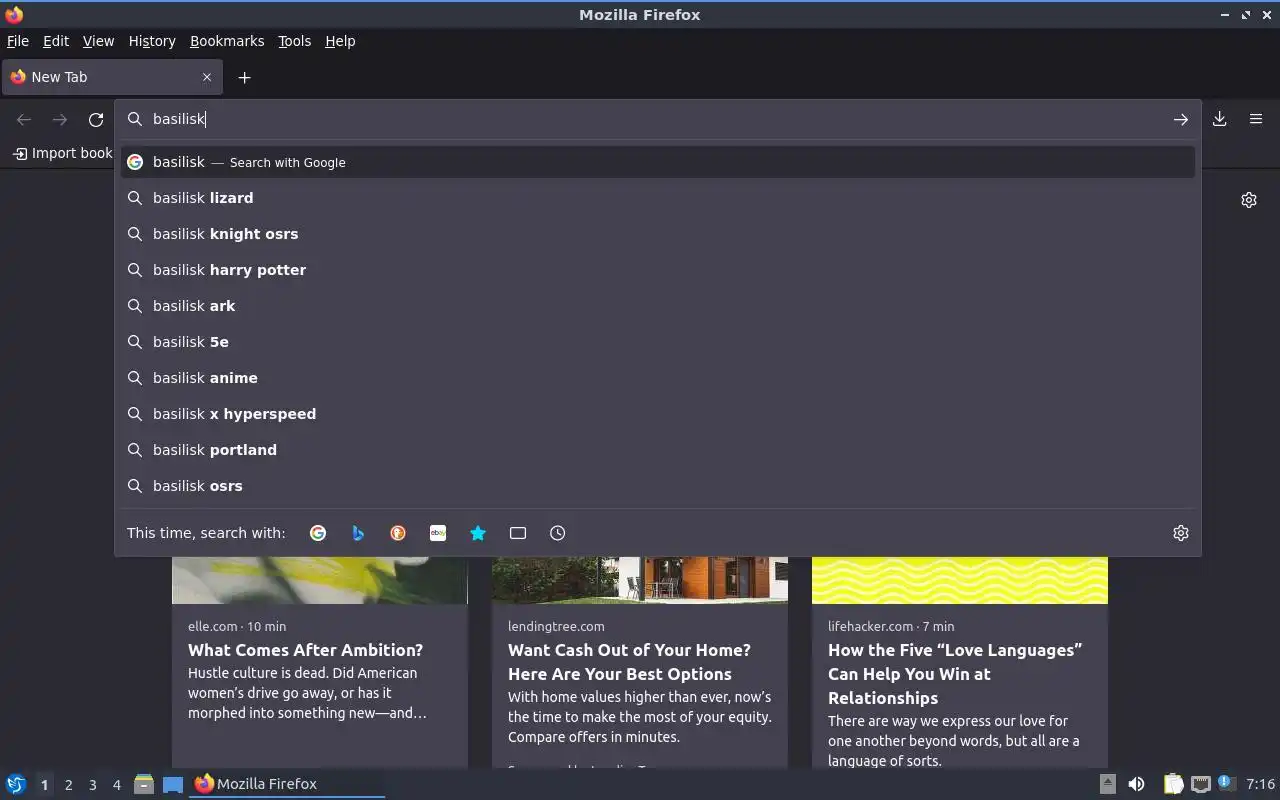Pick the 'basilisk harry potter' suggestion
The image size is (1280, 800).
[658, 270]
